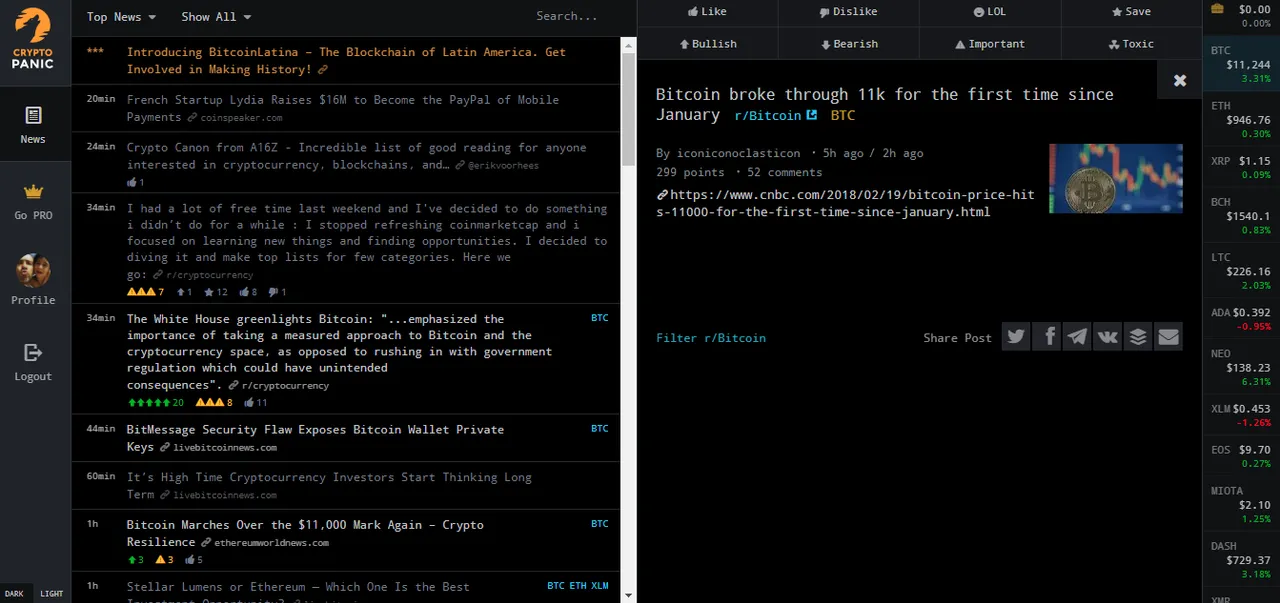Screen dimensions: 1280x603
Task: Open BitMessage Security Flaw headline
Action: click(x=315, y=438)
